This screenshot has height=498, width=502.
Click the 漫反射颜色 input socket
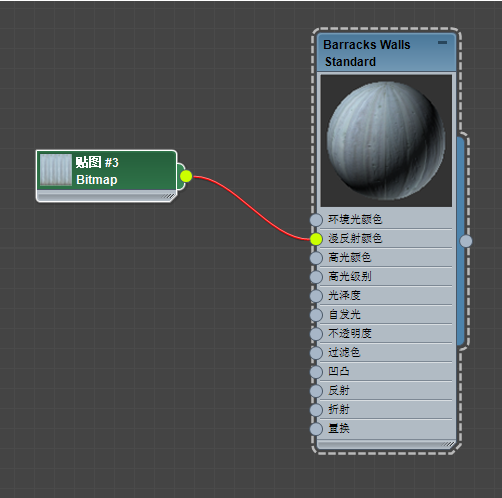[316, 239]
